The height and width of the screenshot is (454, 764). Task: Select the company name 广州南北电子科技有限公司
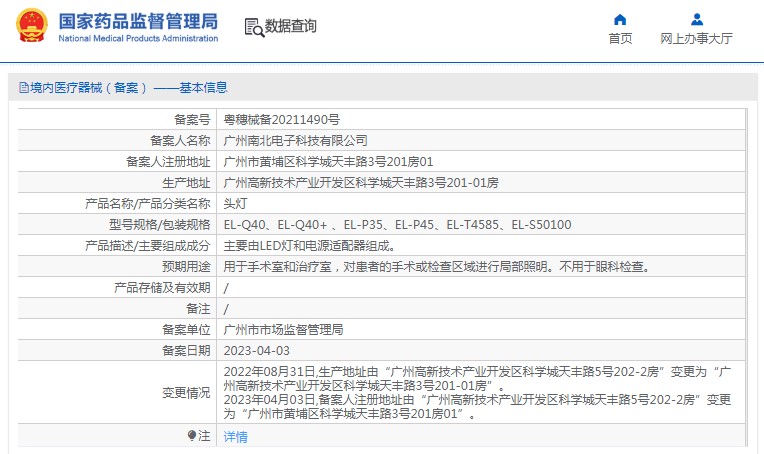295,140
